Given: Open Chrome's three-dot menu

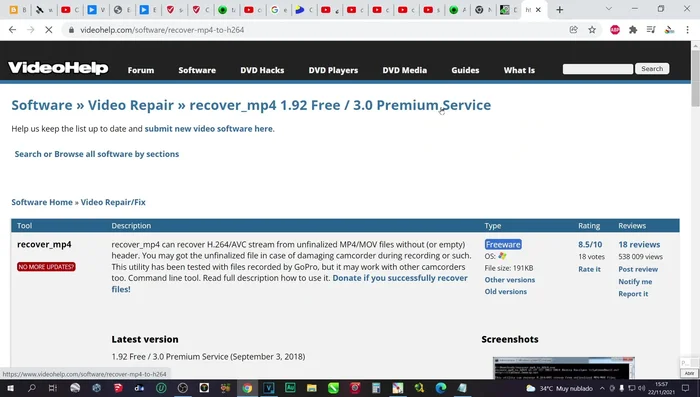Looking at the screenshot, I should [687, 30].
